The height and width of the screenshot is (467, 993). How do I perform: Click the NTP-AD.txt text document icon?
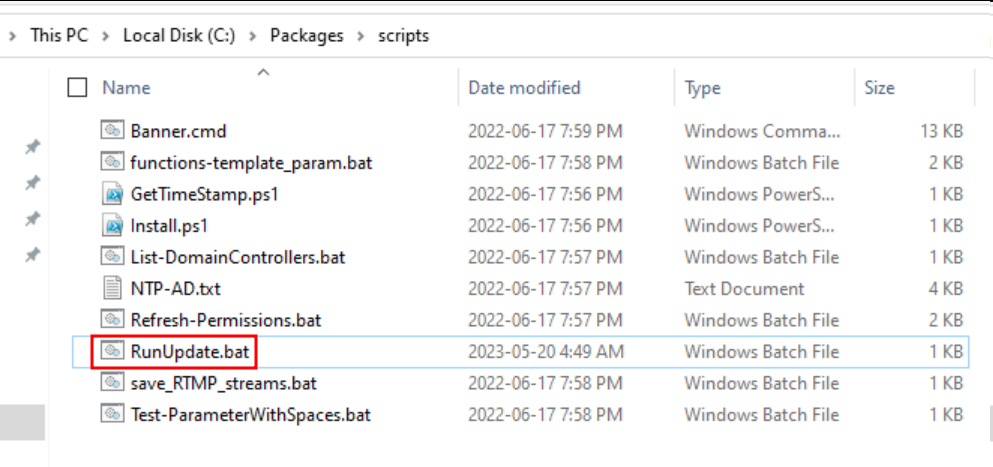111,289
